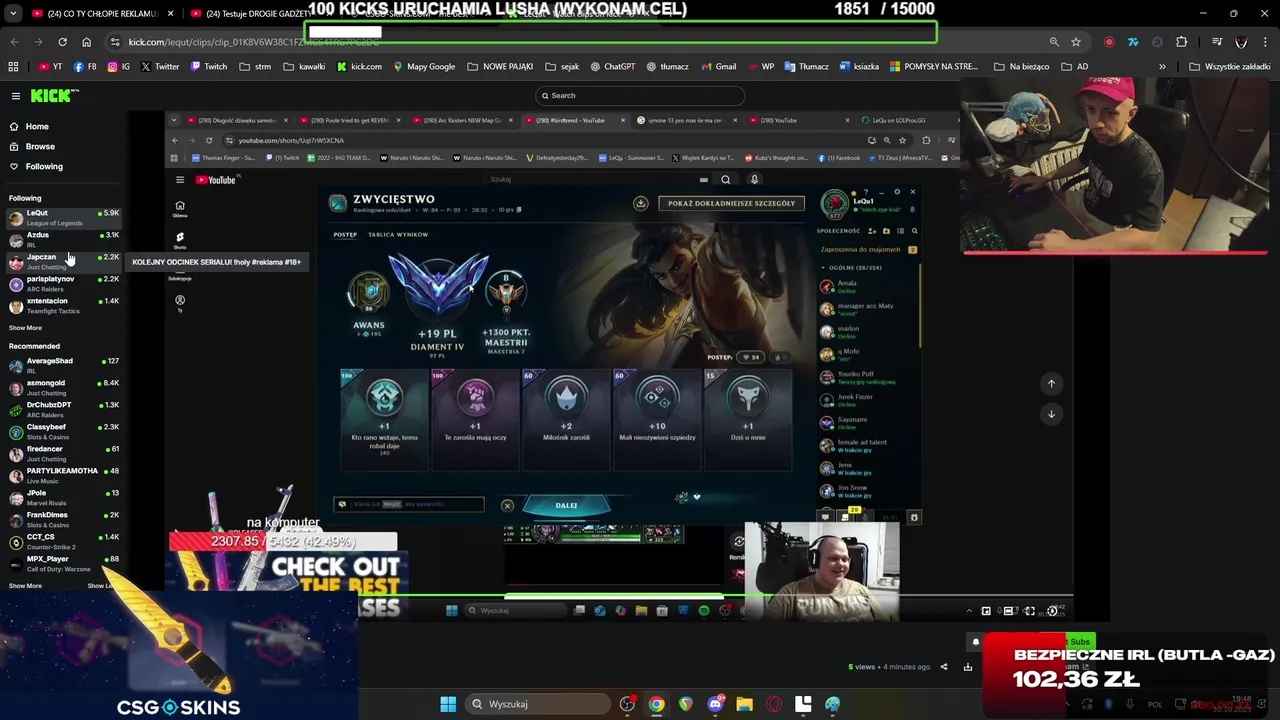Open the YT bookmark
The height and width of the screenshot is (720, 1280).
pos(51,67)
